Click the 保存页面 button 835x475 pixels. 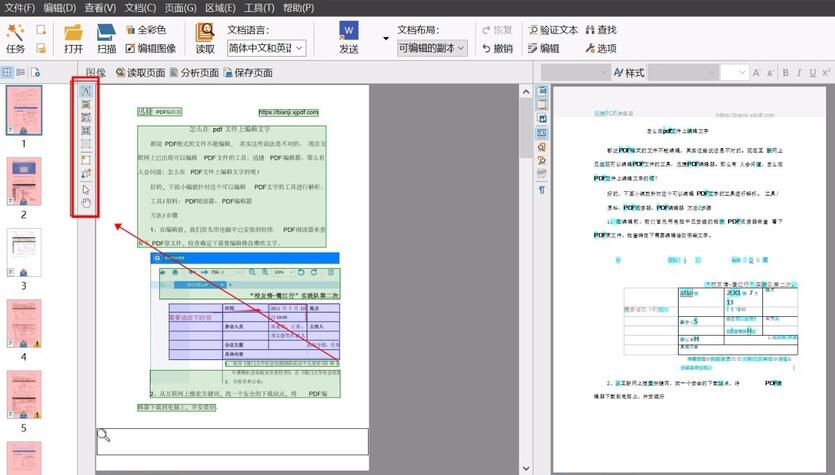[x=247, y=73]
